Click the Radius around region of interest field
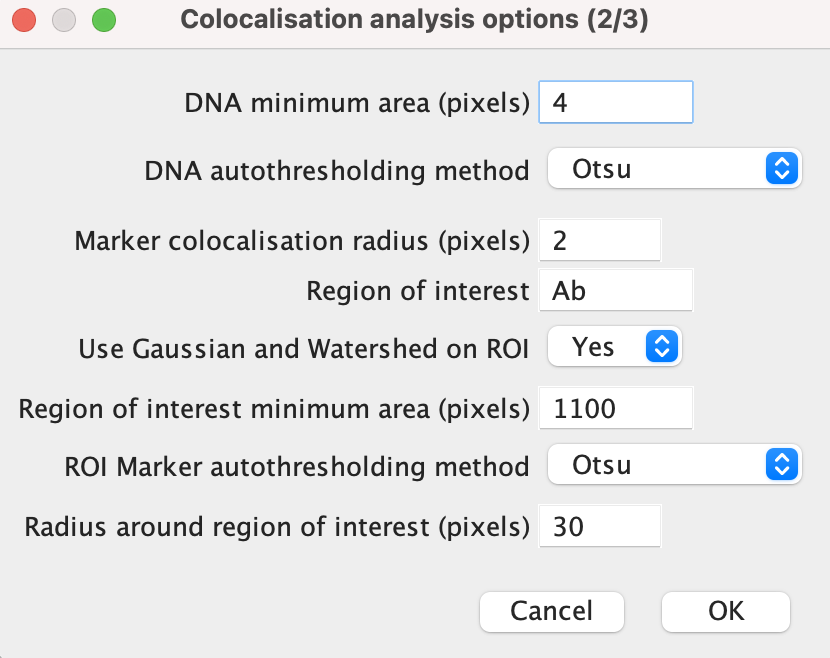Viewport: 830px width, 658px height. (x=599, y=525)
